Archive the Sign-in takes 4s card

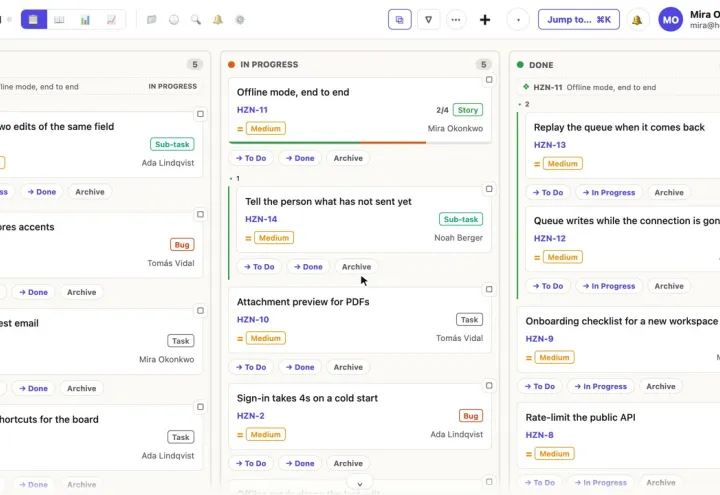348,463
